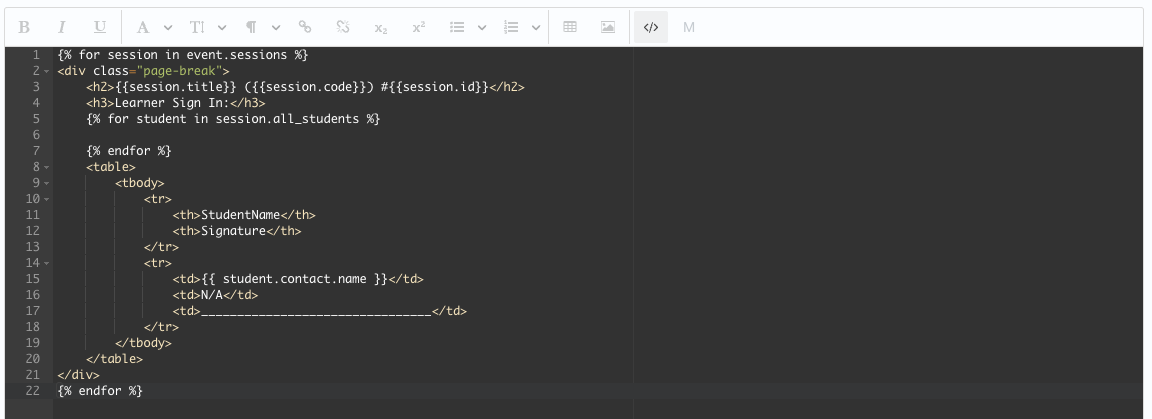Click the text 'event.sessions' on line 1
The image size is (1152, 419).
click(x=237, y=55)
